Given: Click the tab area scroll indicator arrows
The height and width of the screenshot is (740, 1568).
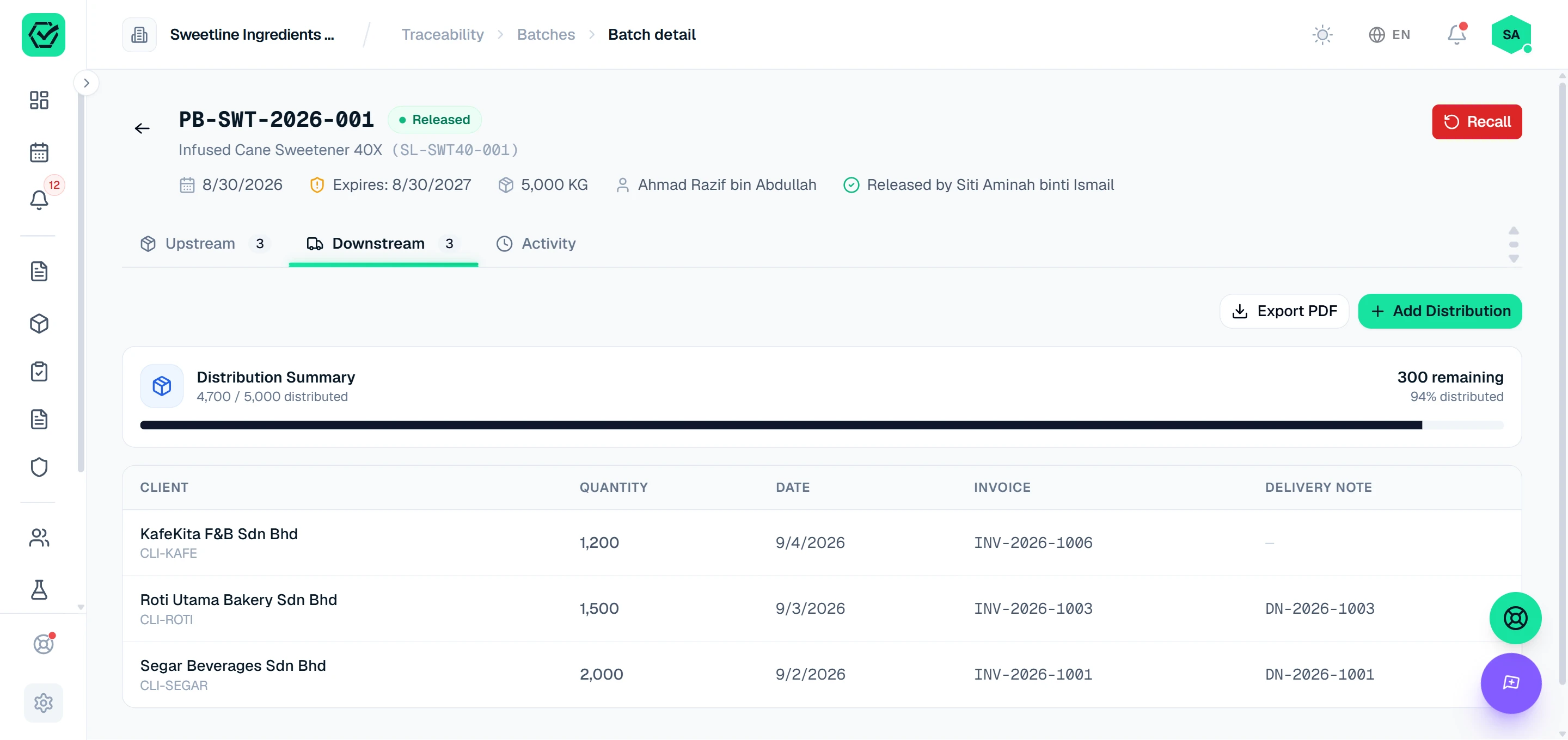Looking at the screenshot, I should [x=1513, y=245].
